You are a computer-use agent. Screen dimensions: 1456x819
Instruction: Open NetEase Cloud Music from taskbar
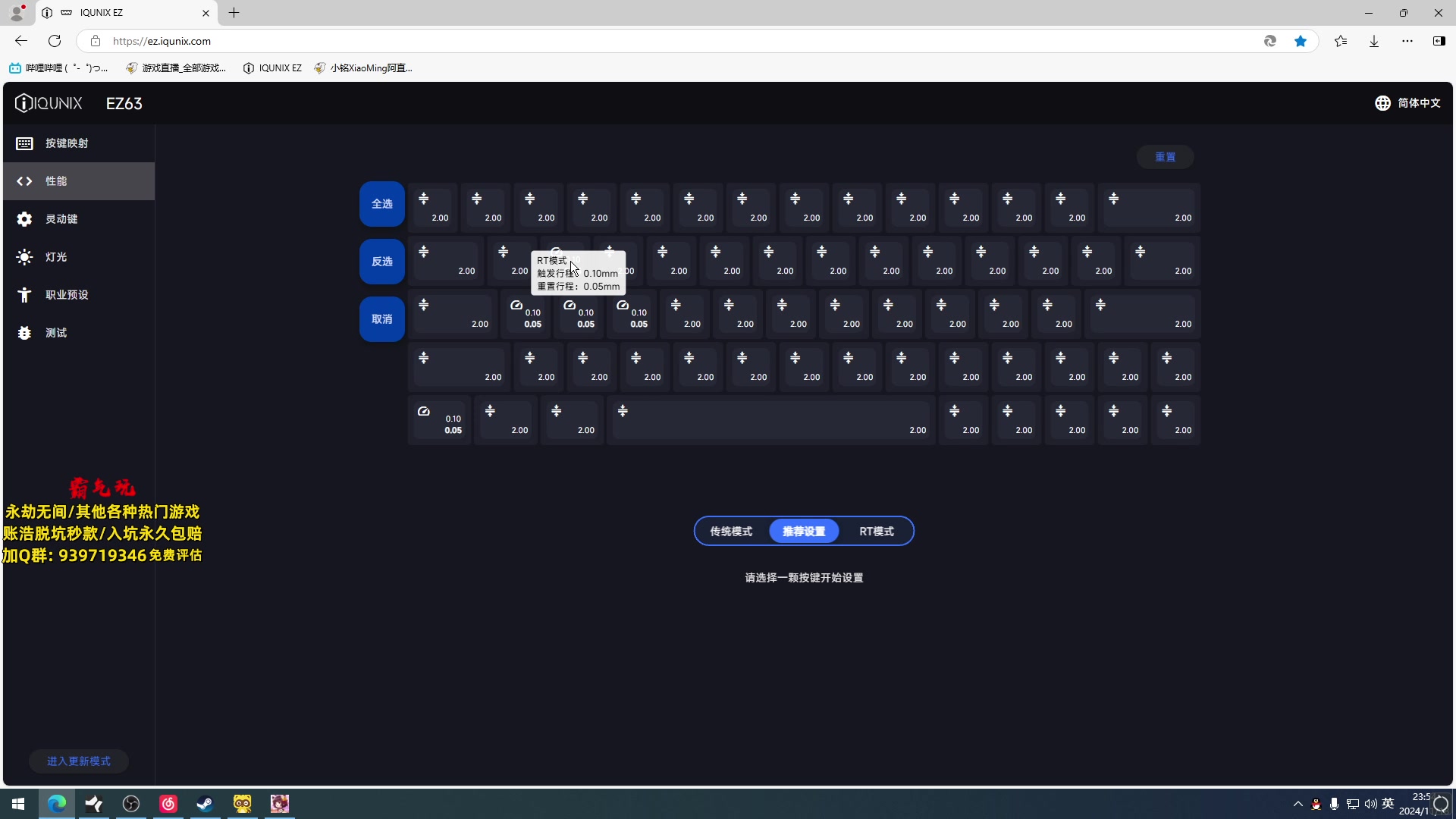[168, 804]
